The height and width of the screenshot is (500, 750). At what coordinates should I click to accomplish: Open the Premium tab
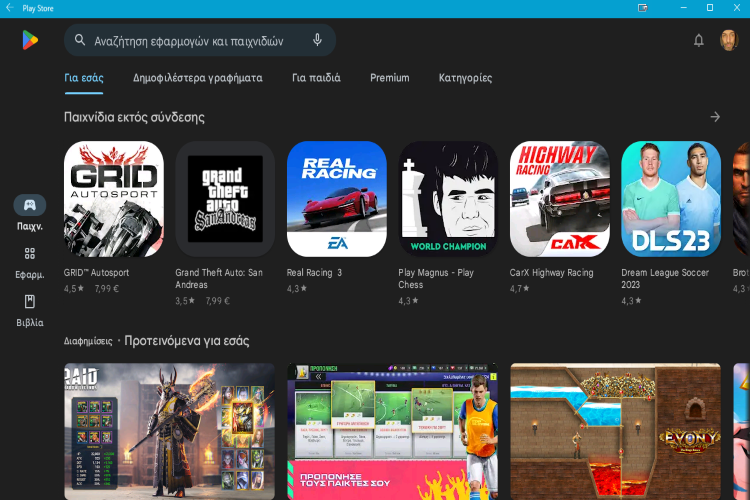[x=389, y=78]
